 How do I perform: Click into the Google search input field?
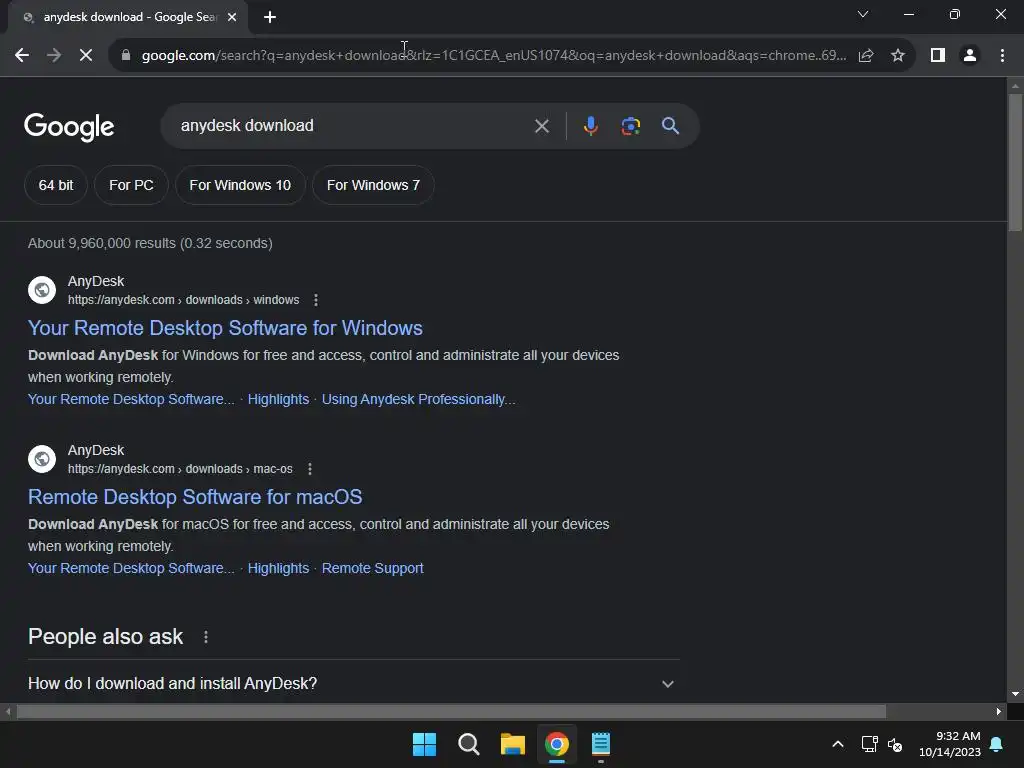(353, 126)
